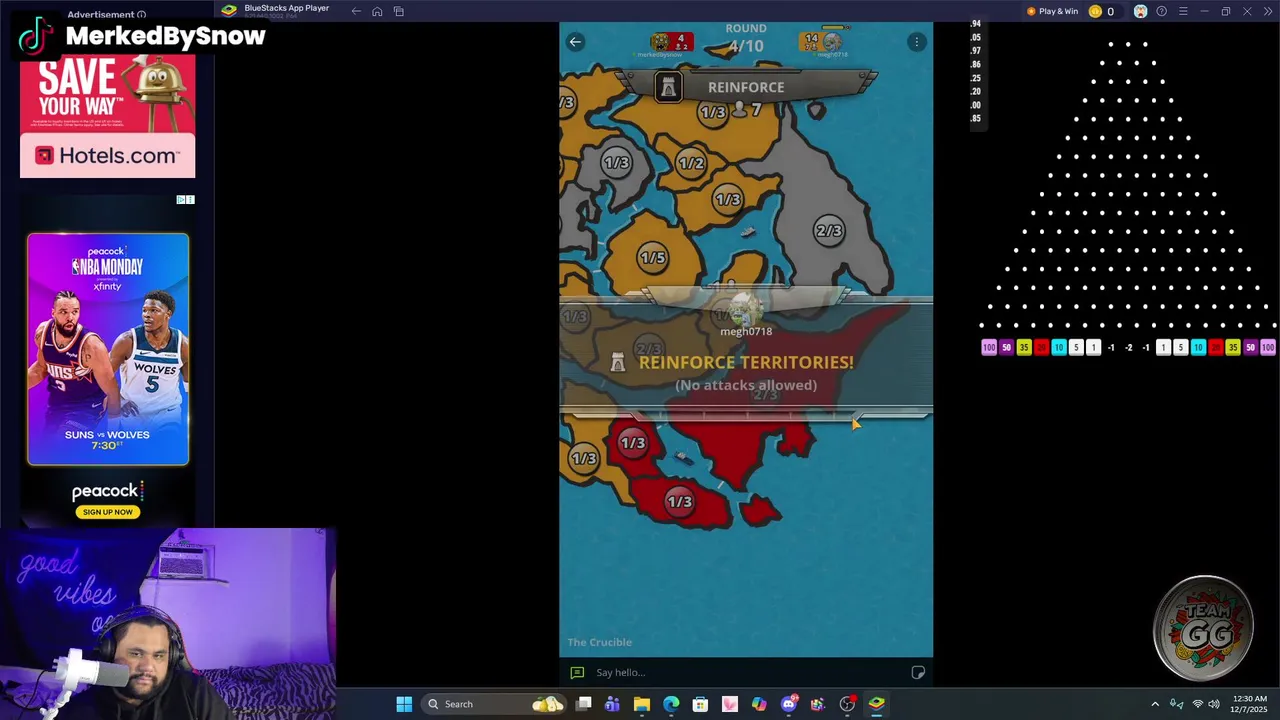Image resolution: width=1280 pixels, height=720 pixels.
Task: Open Microsoft Teams from taskbar
Action: tap(612, 704)
